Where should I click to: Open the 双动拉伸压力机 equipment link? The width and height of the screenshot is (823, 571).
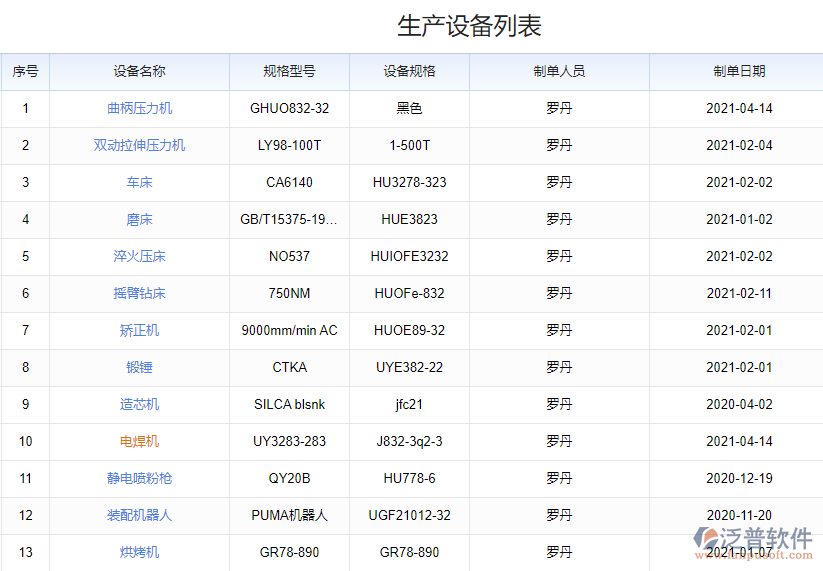[x=139, y=145]
